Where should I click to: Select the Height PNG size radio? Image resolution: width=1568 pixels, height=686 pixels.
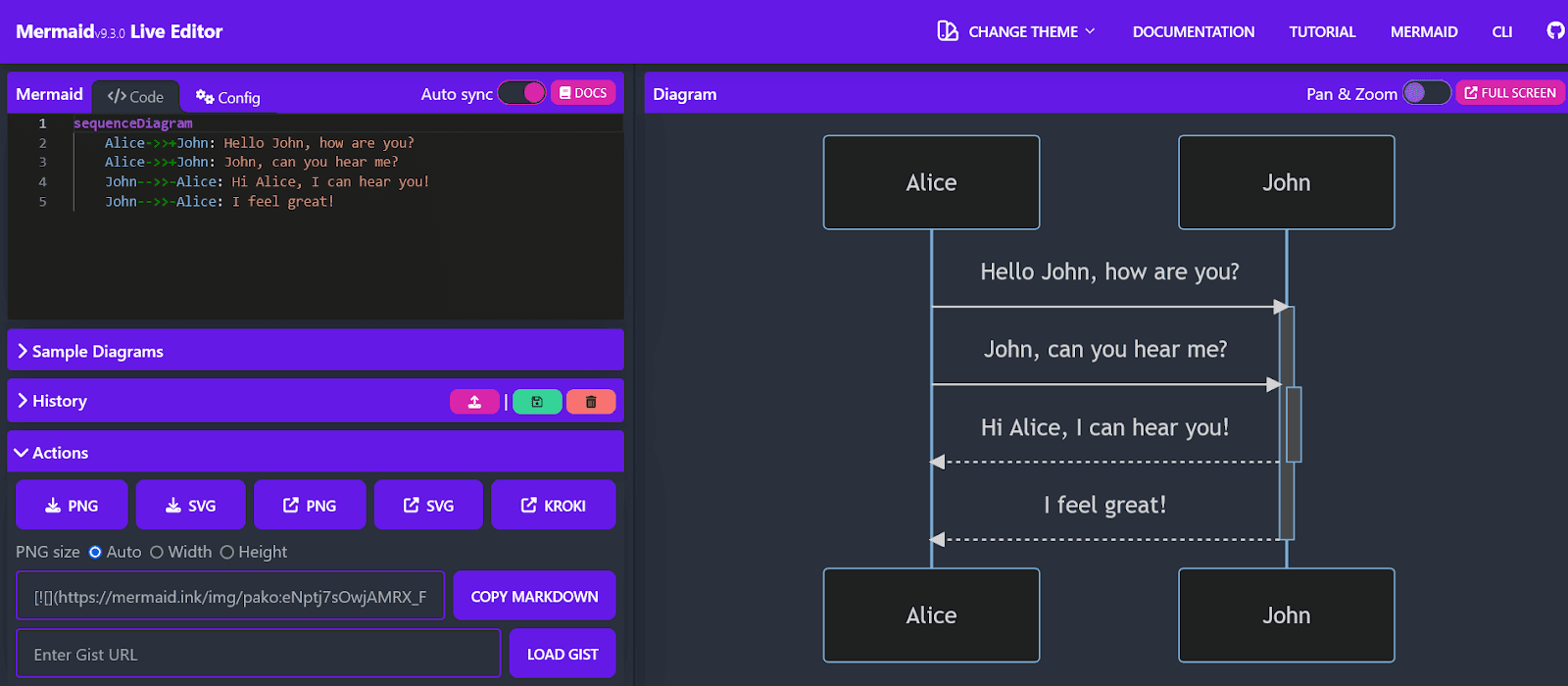click(227, 553)
